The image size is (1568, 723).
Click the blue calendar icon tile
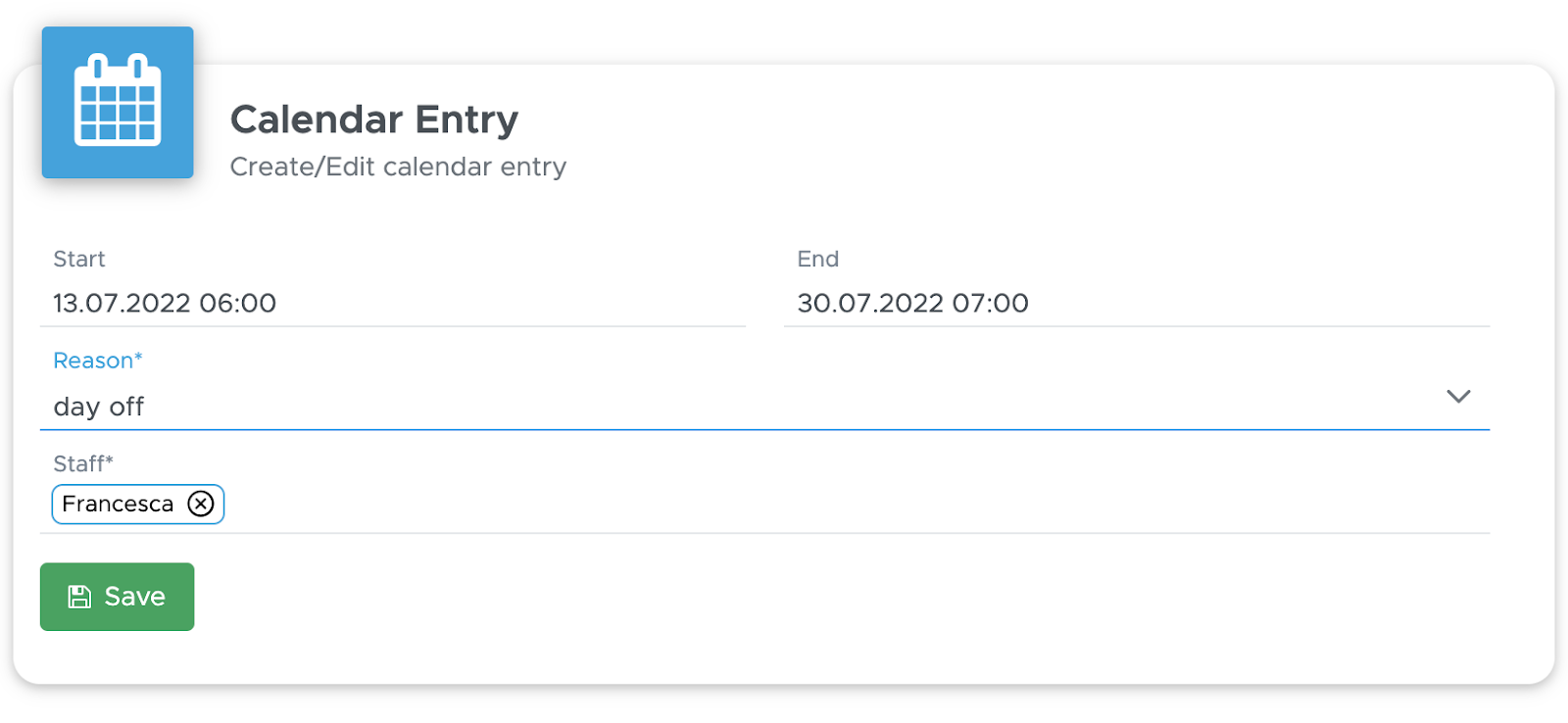click(x=118, y=102)
